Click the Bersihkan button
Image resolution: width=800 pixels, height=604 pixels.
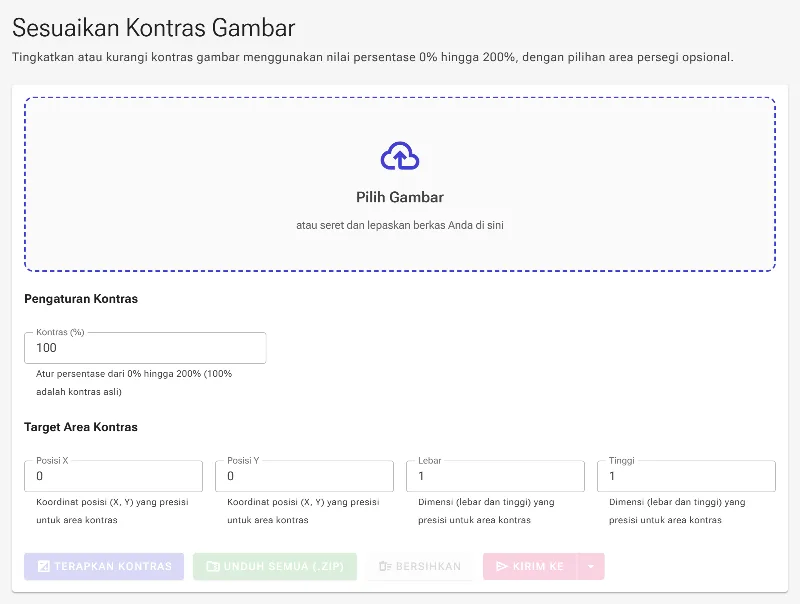[420, 566]
